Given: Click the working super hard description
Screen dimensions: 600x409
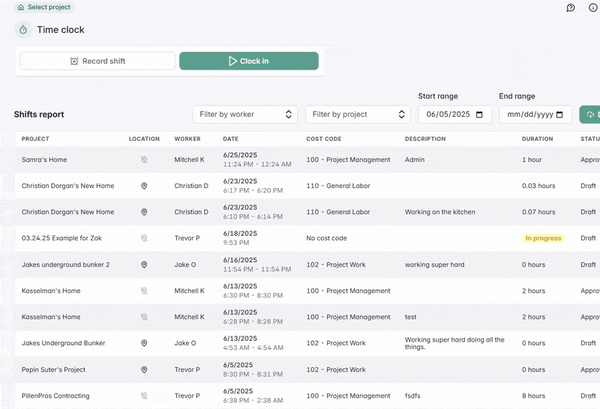Looking at the screenshot, I should click(x=435, y=264).
